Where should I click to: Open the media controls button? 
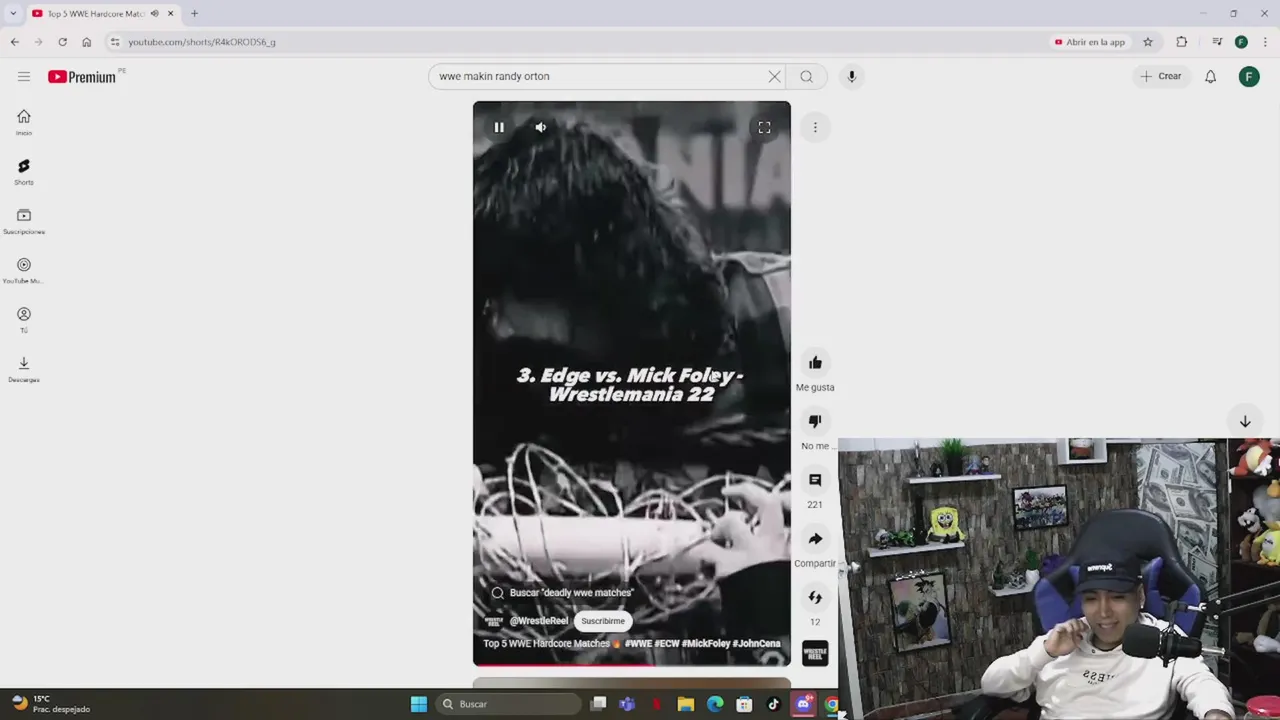pyautogui.click(x=1217, y=42)
